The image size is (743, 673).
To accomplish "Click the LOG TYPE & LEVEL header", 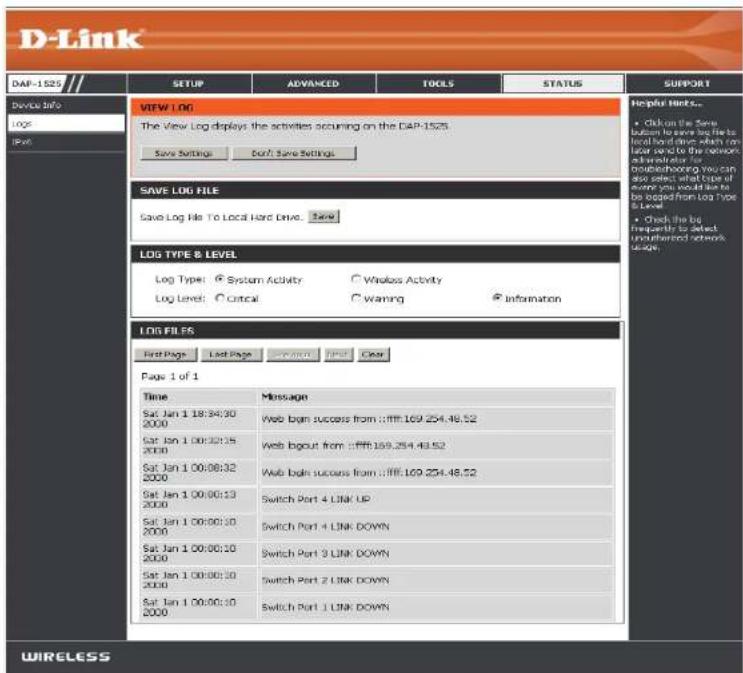I will tap(375, 255).
